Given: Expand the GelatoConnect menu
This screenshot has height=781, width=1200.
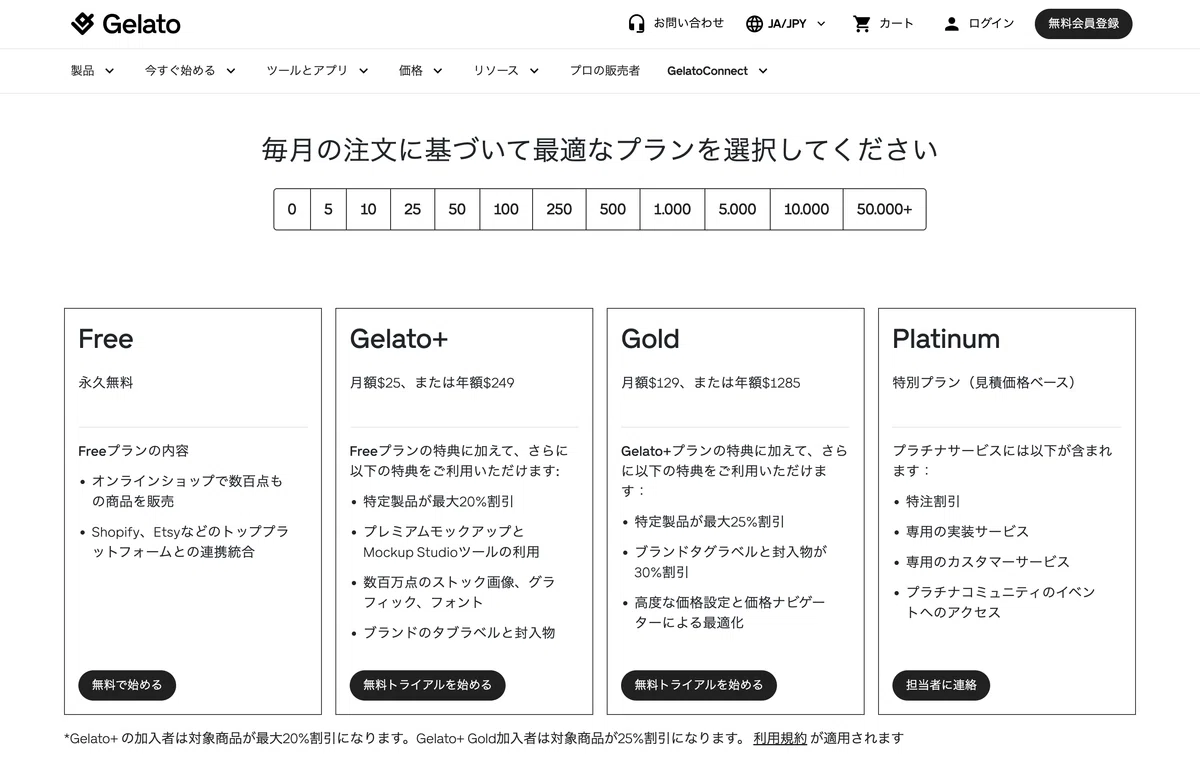Looking at the screenshot, I should [x=717, y=71].
